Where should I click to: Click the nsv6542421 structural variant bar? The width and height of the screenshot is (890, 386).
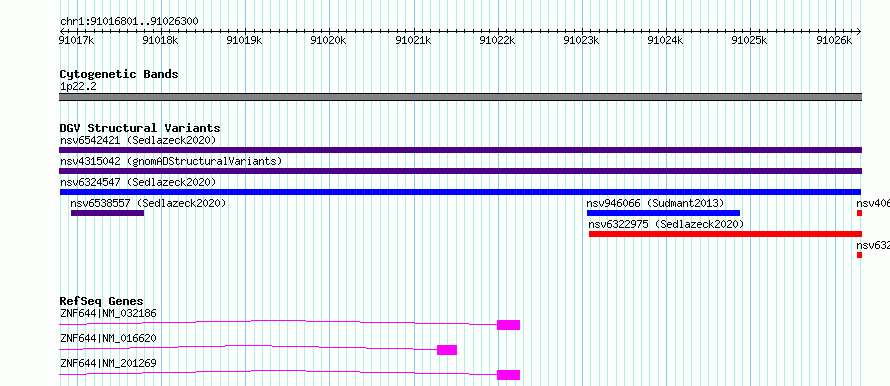point(460,150)
